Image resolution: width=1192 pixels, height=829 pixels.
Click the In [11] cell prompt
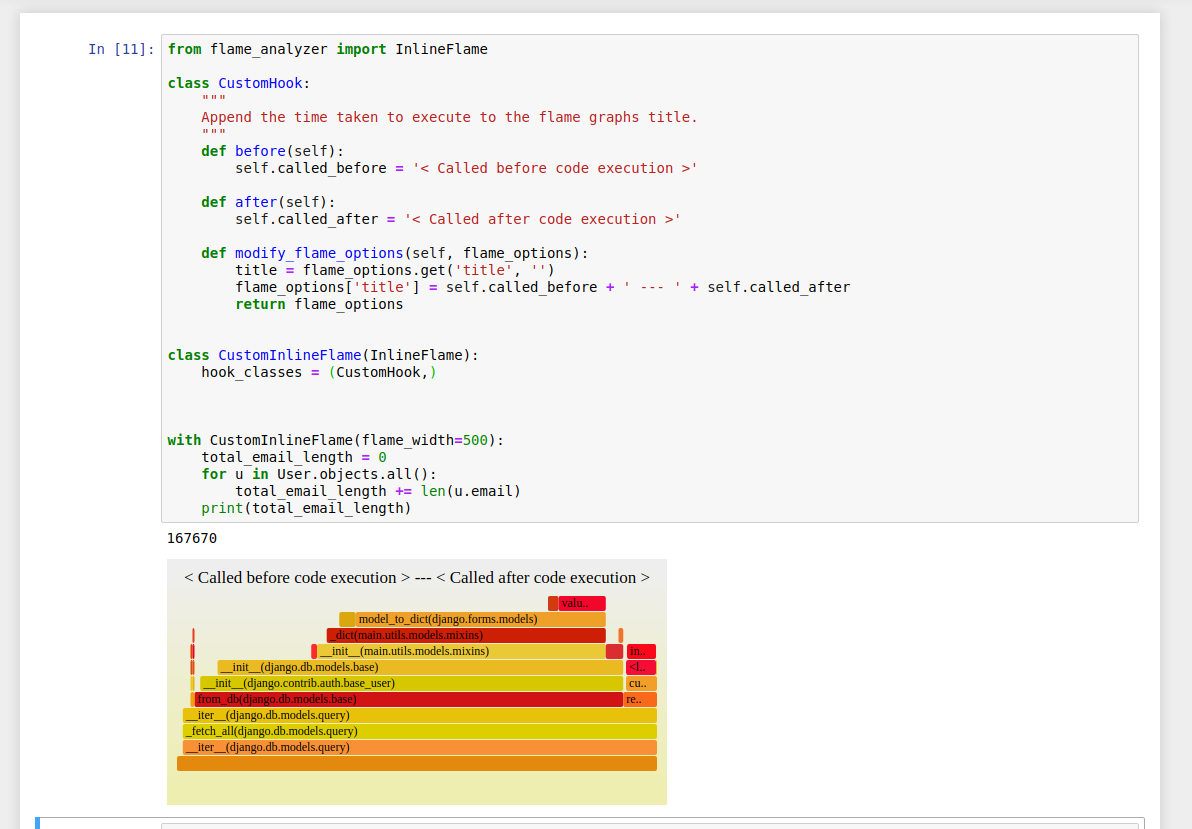121,49
